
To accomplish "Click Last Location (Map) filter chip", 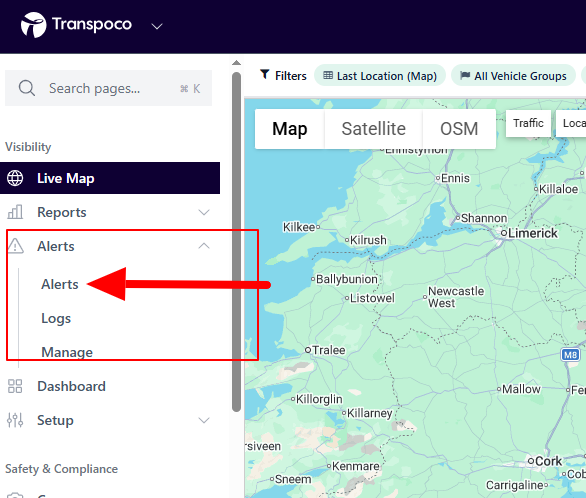I will click(x=380, y=76).
